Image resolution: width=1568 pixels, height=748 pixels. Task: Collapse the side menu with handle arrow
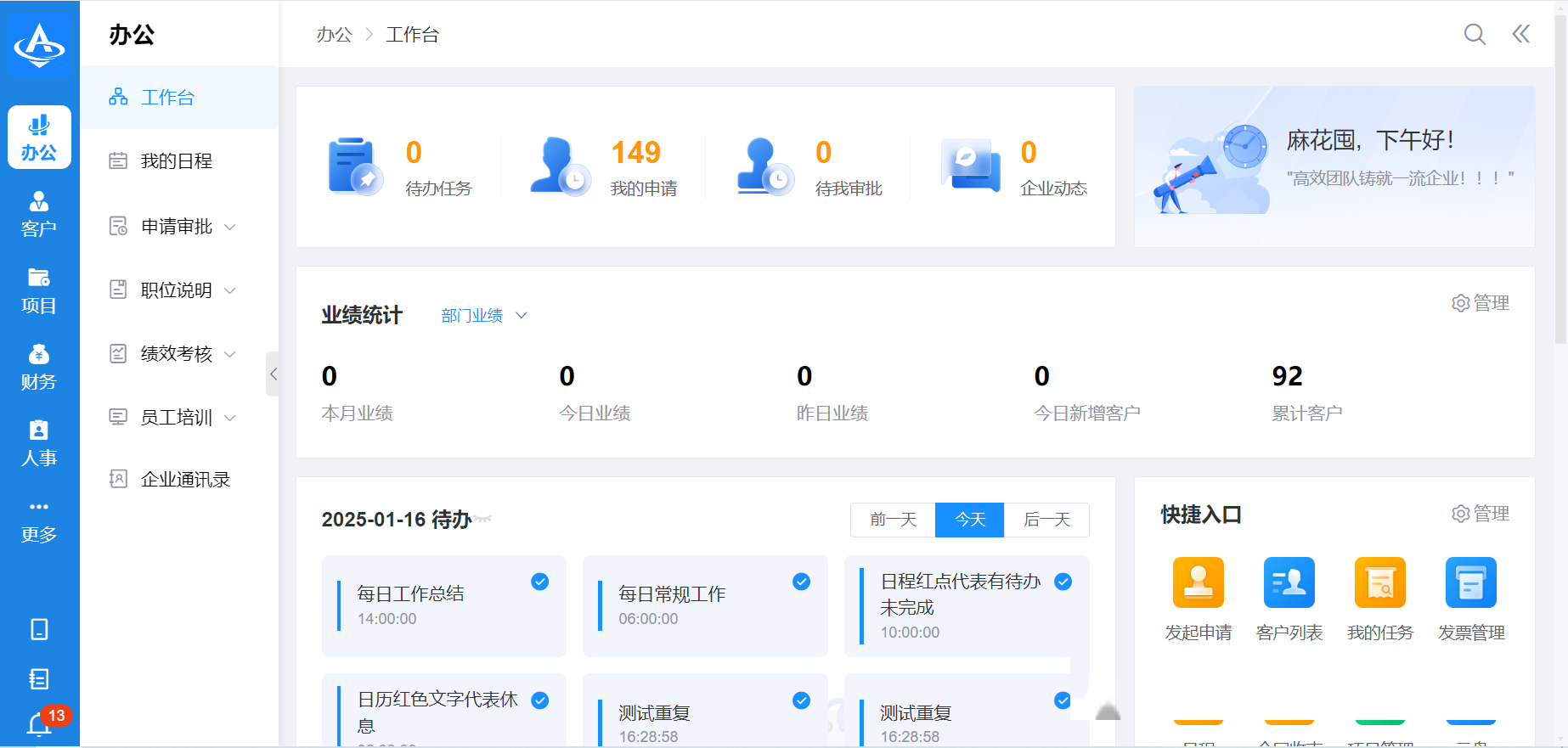point(273,374)
